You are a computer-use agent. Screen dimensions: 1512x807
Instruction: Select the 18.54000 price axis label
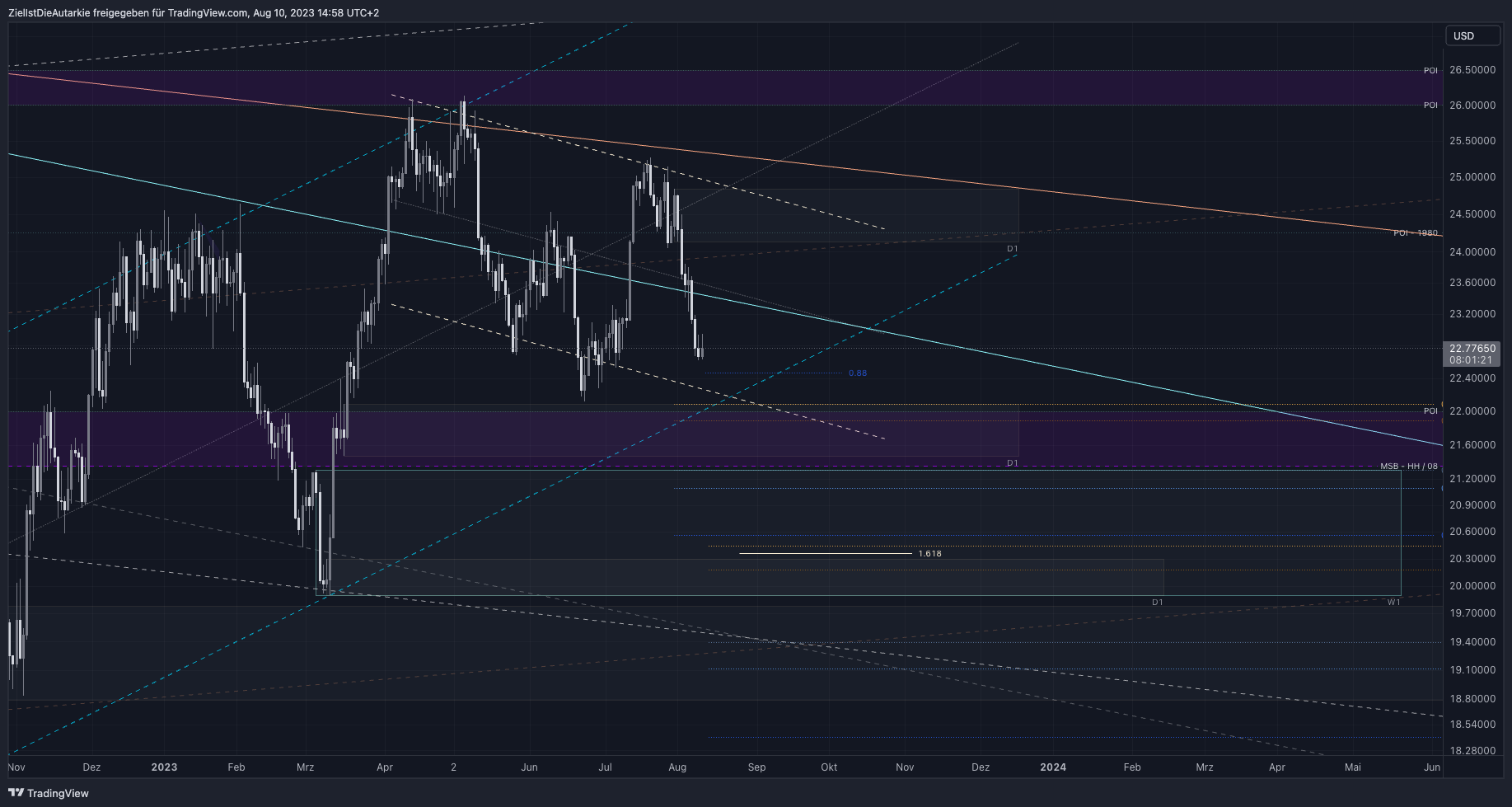coord(1472,725)
